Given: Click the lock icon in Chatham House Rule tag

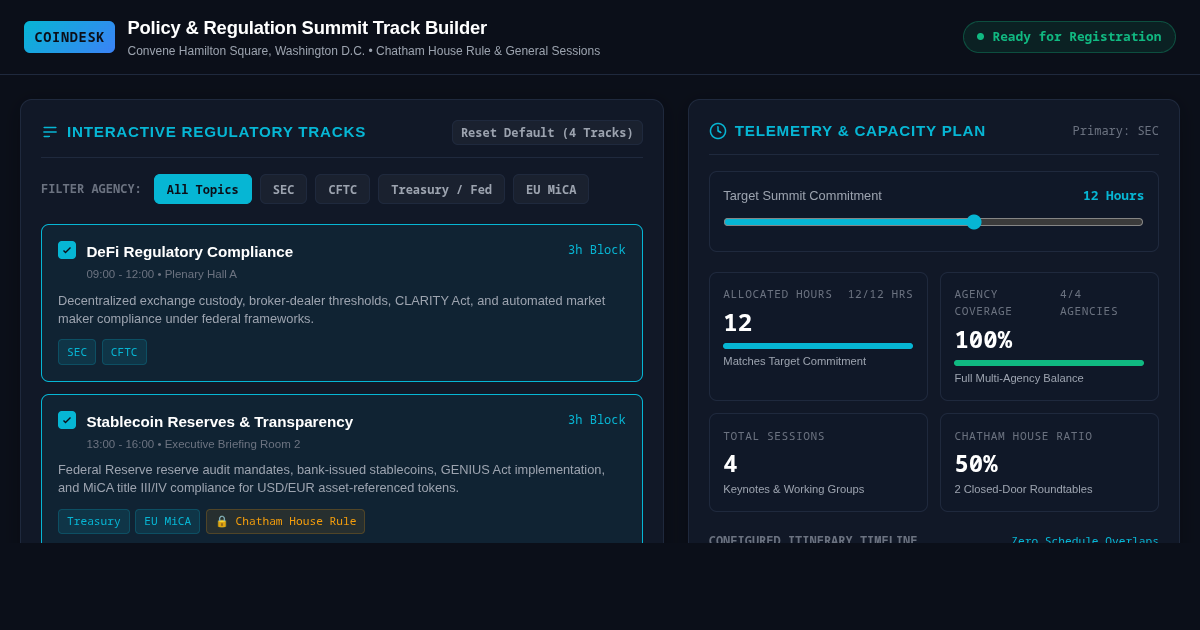Looking at the screenshot, I should [222, 522].
